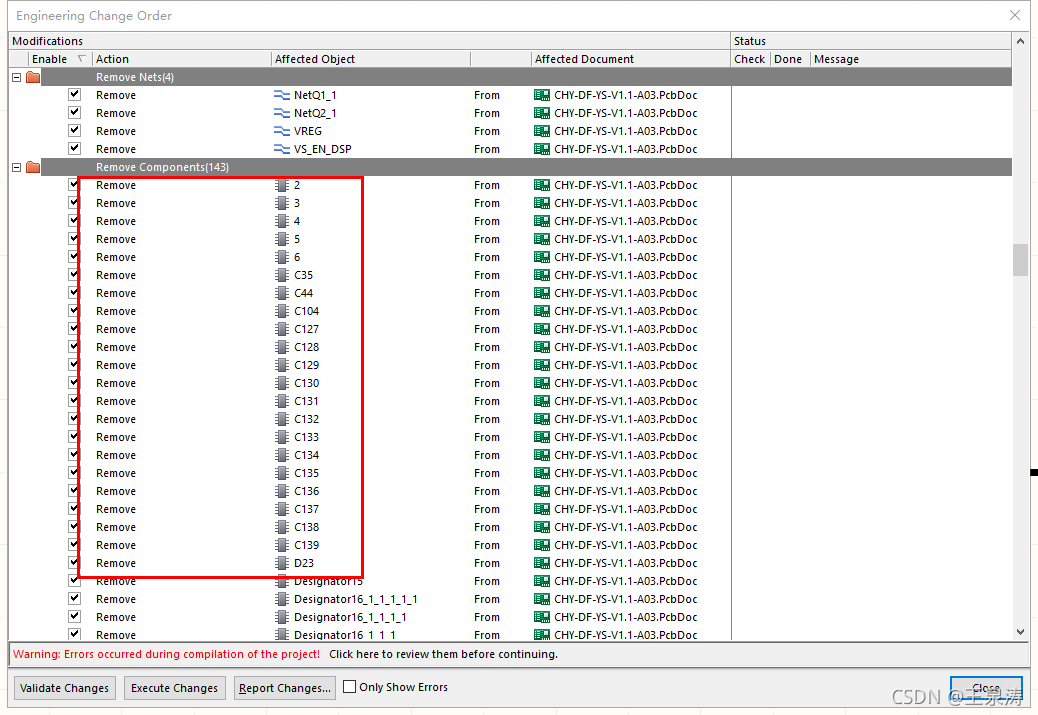The height and width of the screenshot is (715, 1038).
Task: Click the net icon next to VREG
Action: pos(281,131)
